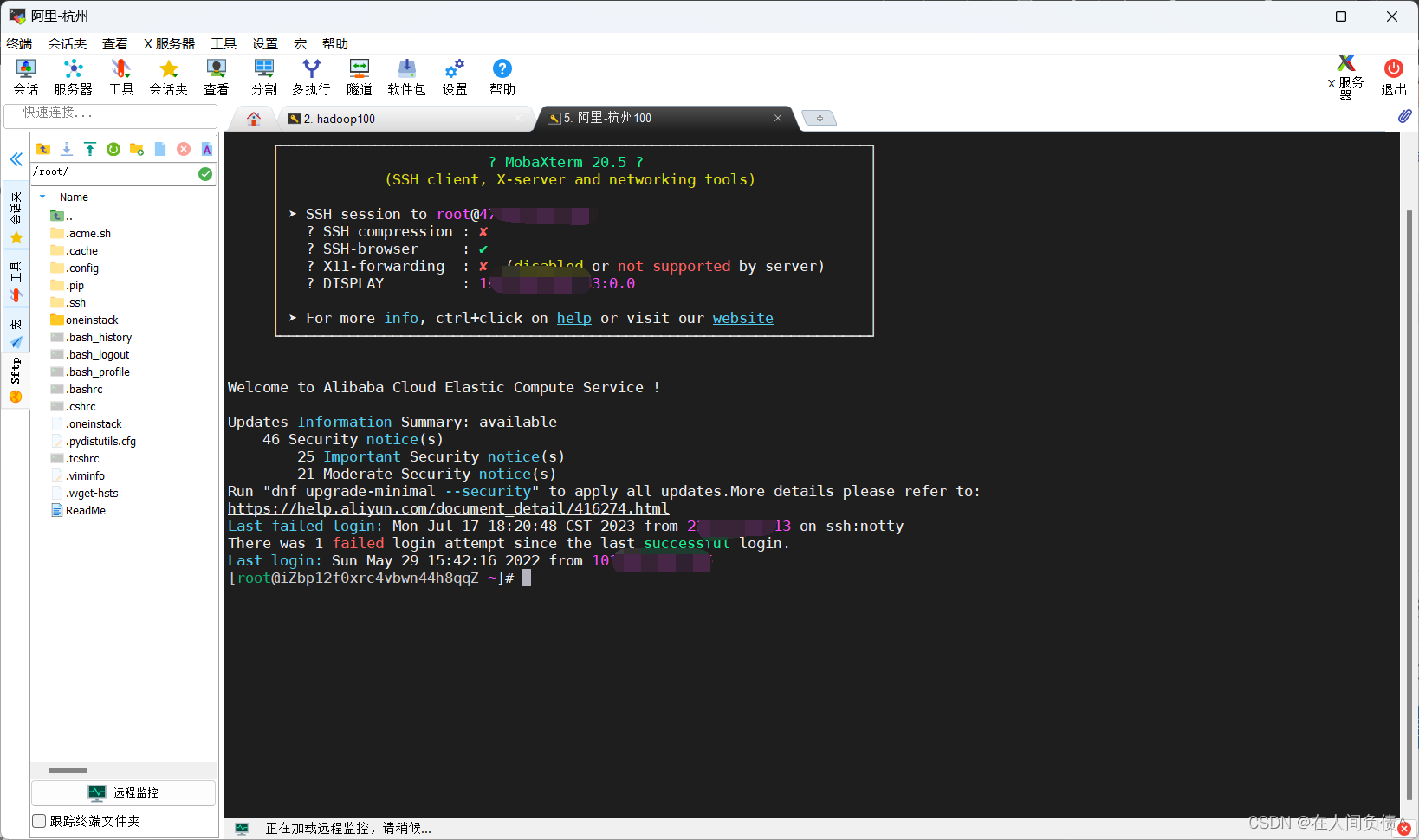This screenshot has height=840, width=1419.
Task: Toggle 跟踪终端文件夹 checkbox
Action: tap(39, 821)
